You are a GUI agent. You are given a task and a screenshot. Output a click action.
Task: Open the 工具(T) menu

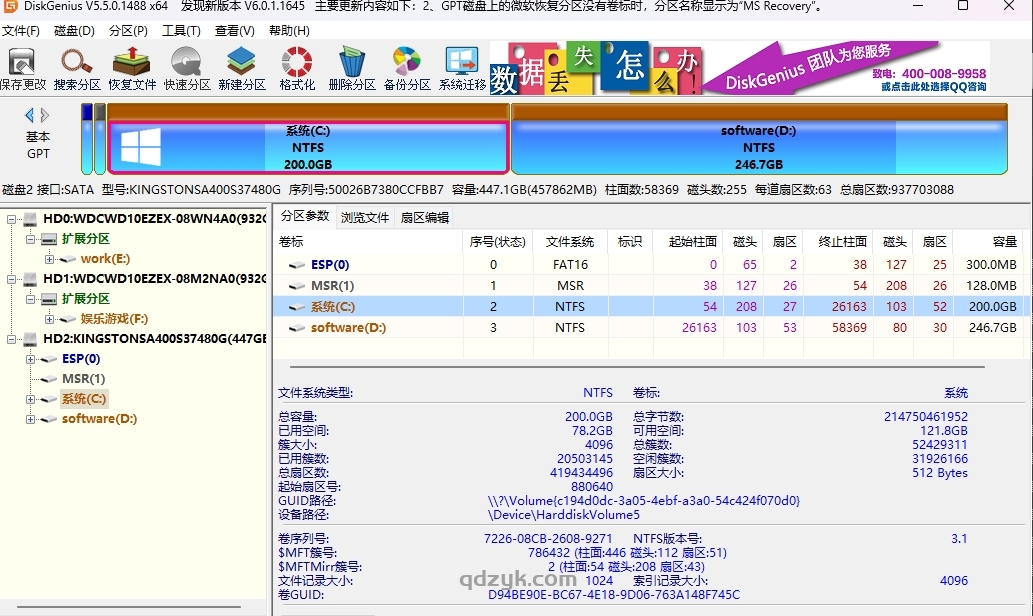point(181,31)
